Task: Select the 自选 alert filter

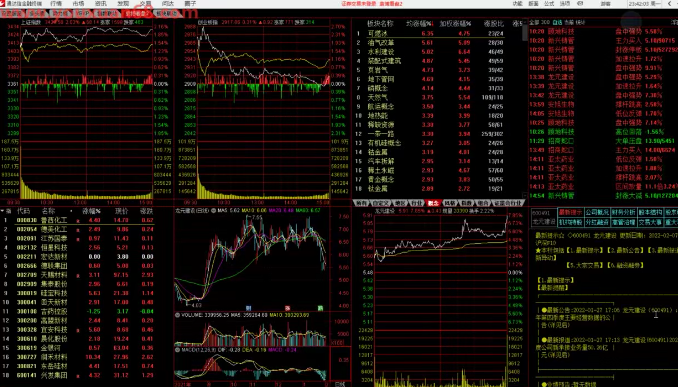Action: click(557, 22)
